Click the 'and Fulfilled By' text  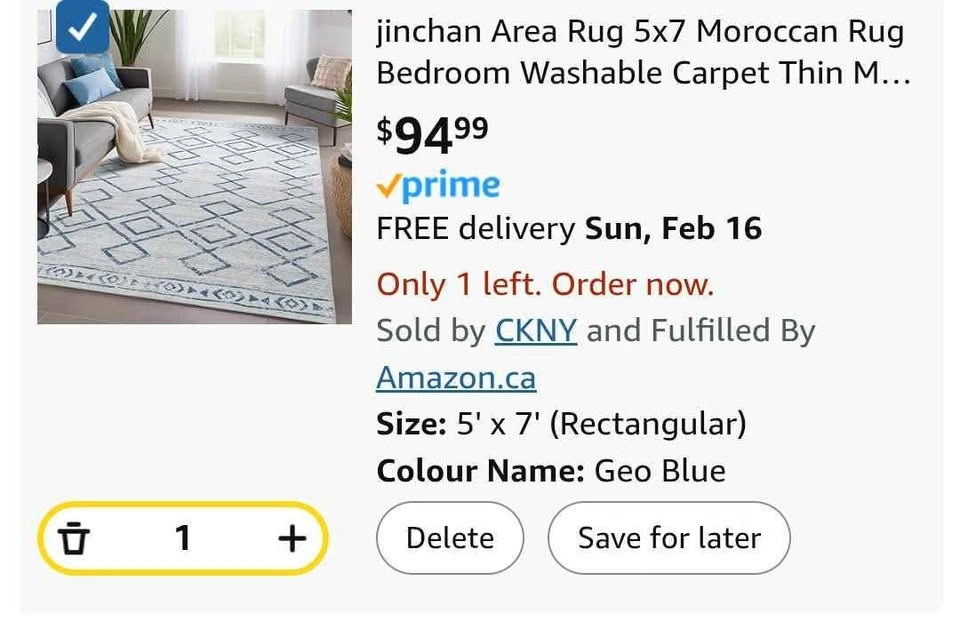click(700, 331)
